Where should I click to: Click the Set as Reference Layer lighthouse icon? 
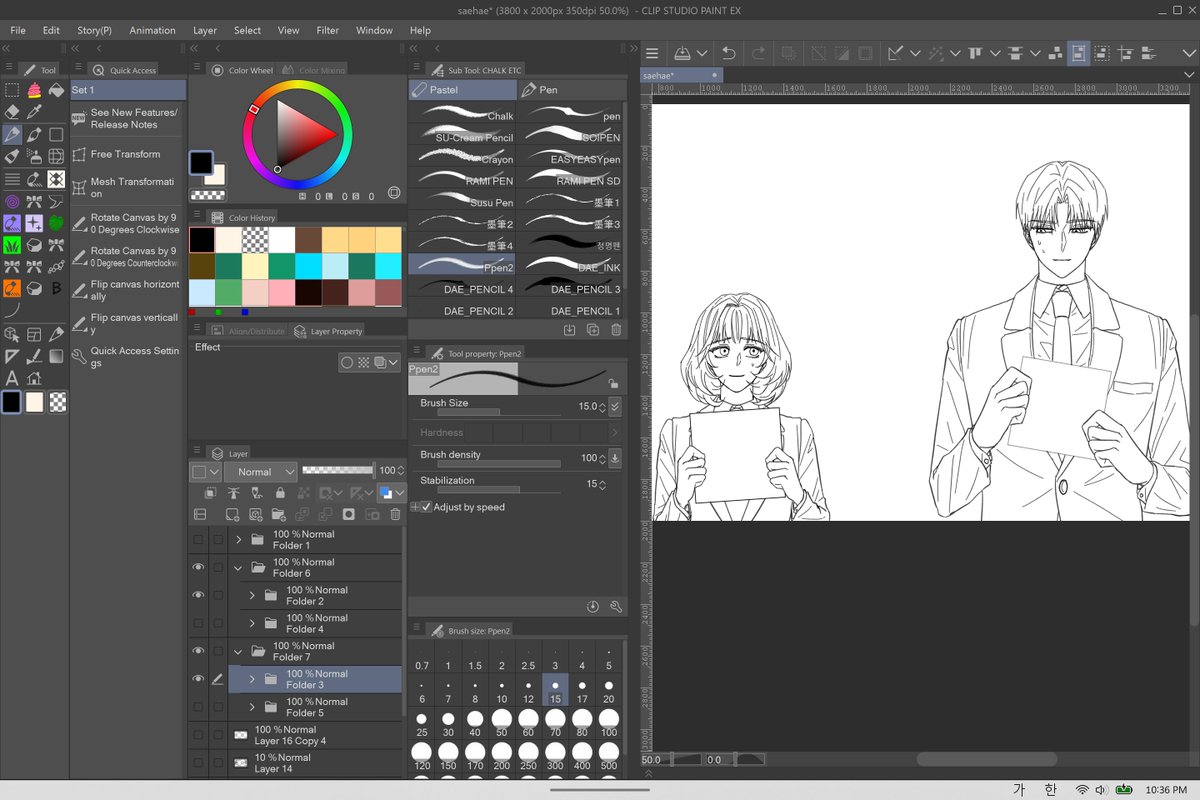coord(234,493)
